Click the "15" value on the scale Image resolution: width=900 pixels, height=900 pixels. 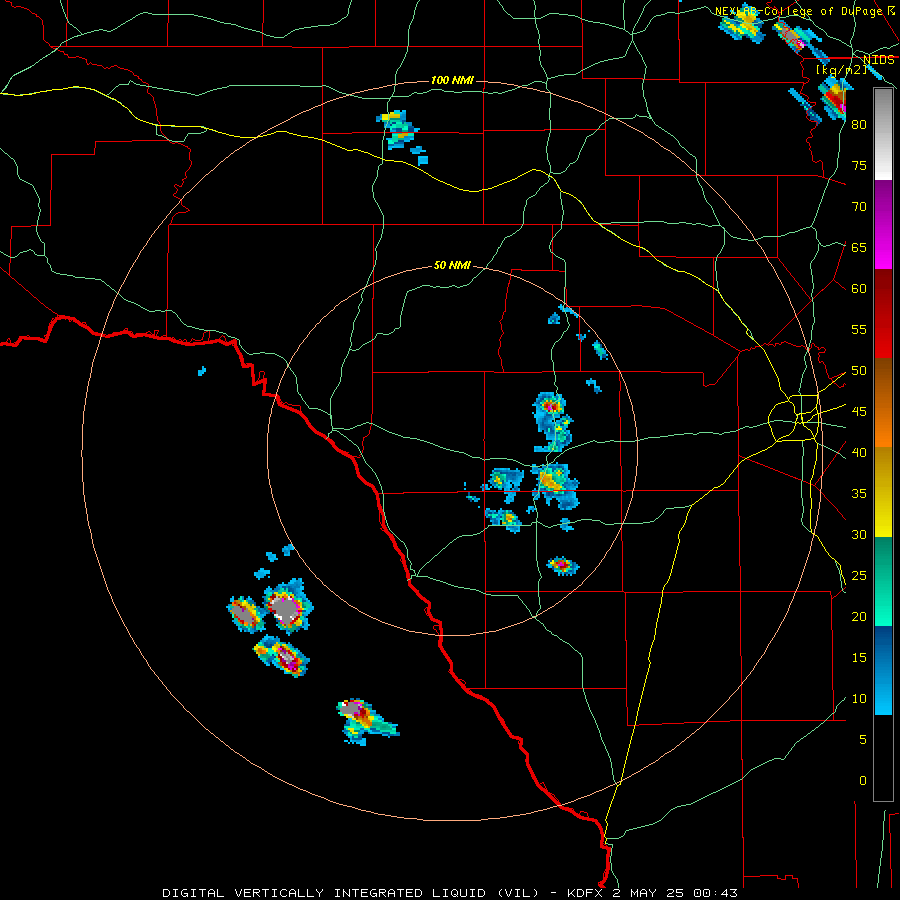[x=859, y=658]
